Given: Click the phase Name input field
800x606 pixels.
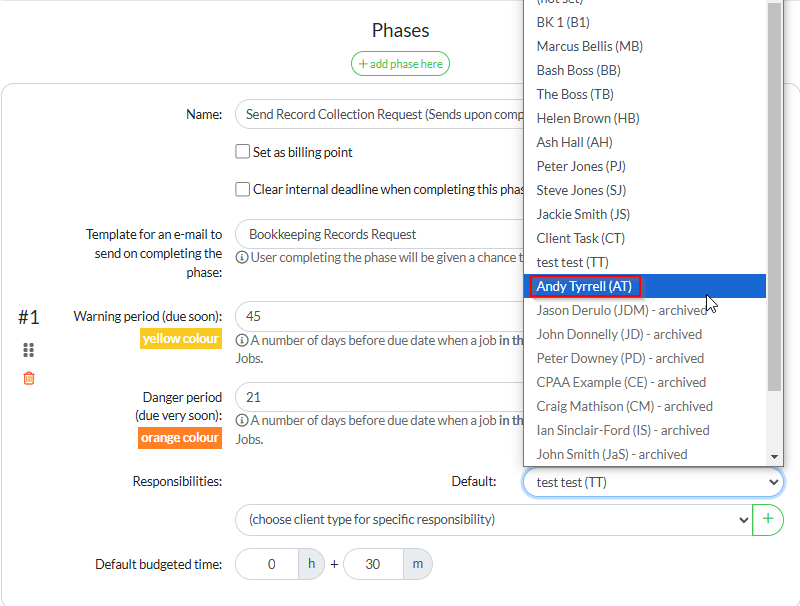Looking at the screenshot, I should click(x=380, y=115).
